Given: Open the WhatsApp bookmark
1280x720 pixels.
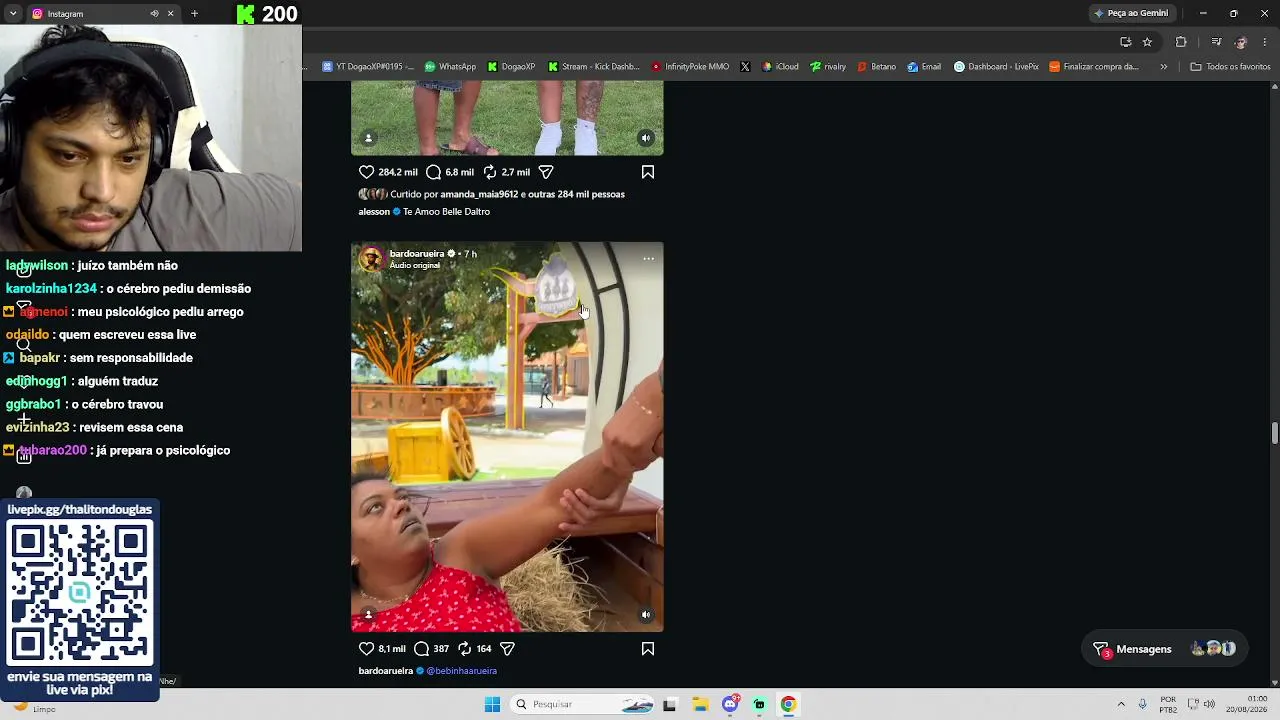Looking at the screenshot, I should coord(450,67).
